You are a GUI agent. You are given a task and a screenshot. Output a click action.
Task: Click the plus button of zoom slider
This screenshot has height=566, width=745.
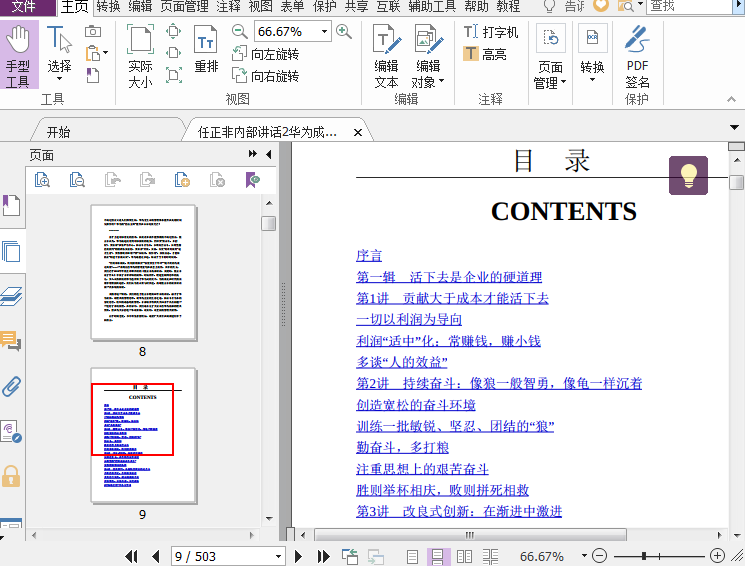point(717,556)
